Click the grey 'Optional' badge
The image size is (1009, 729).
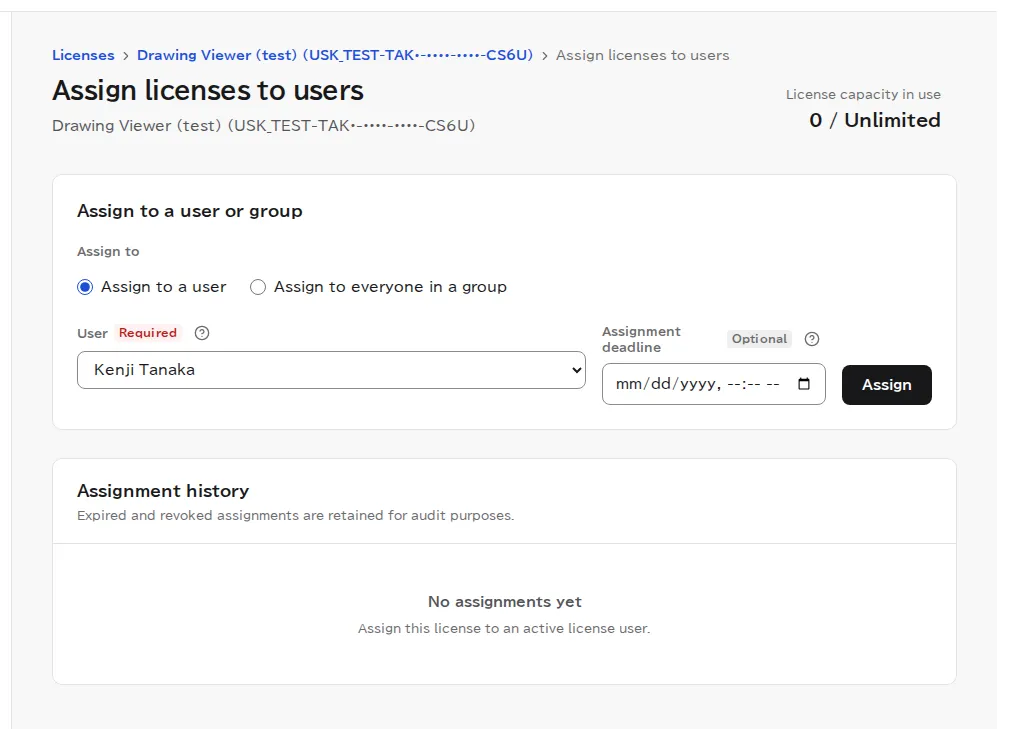759,339
